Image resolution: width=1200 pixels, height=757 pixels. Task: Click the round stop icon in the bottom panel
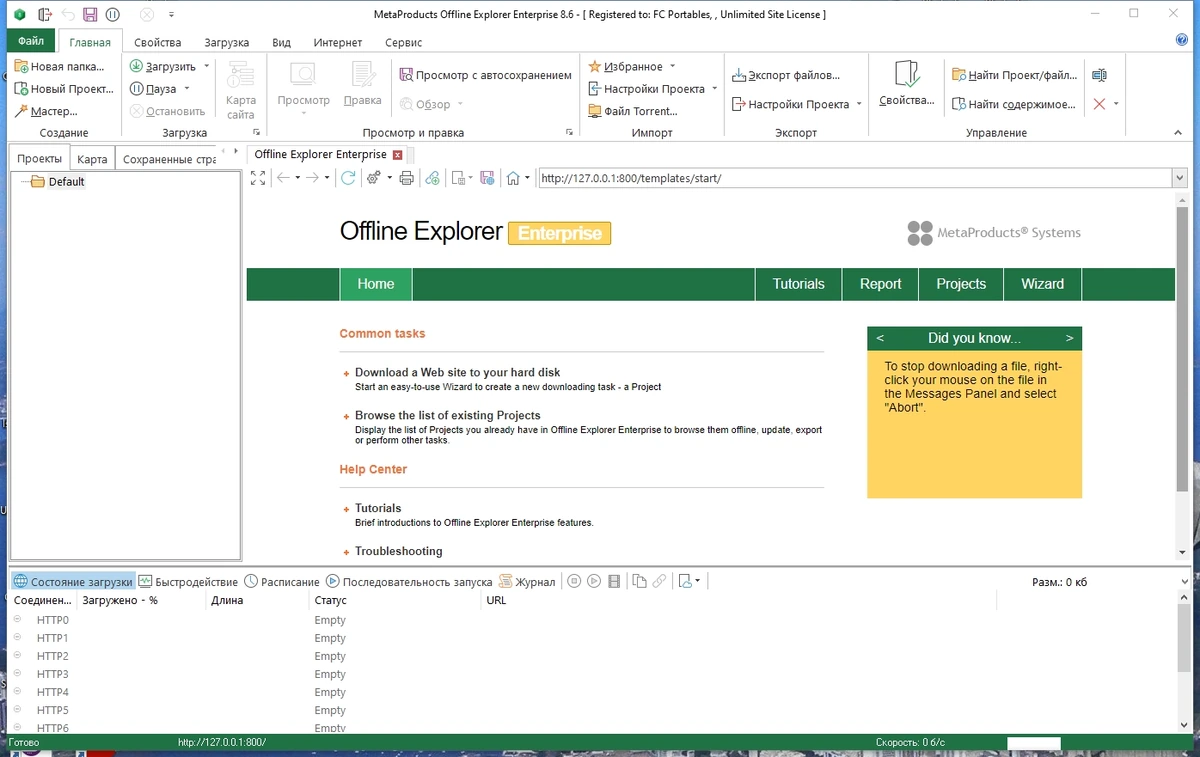pyautogui.click(x=573, y=581)
